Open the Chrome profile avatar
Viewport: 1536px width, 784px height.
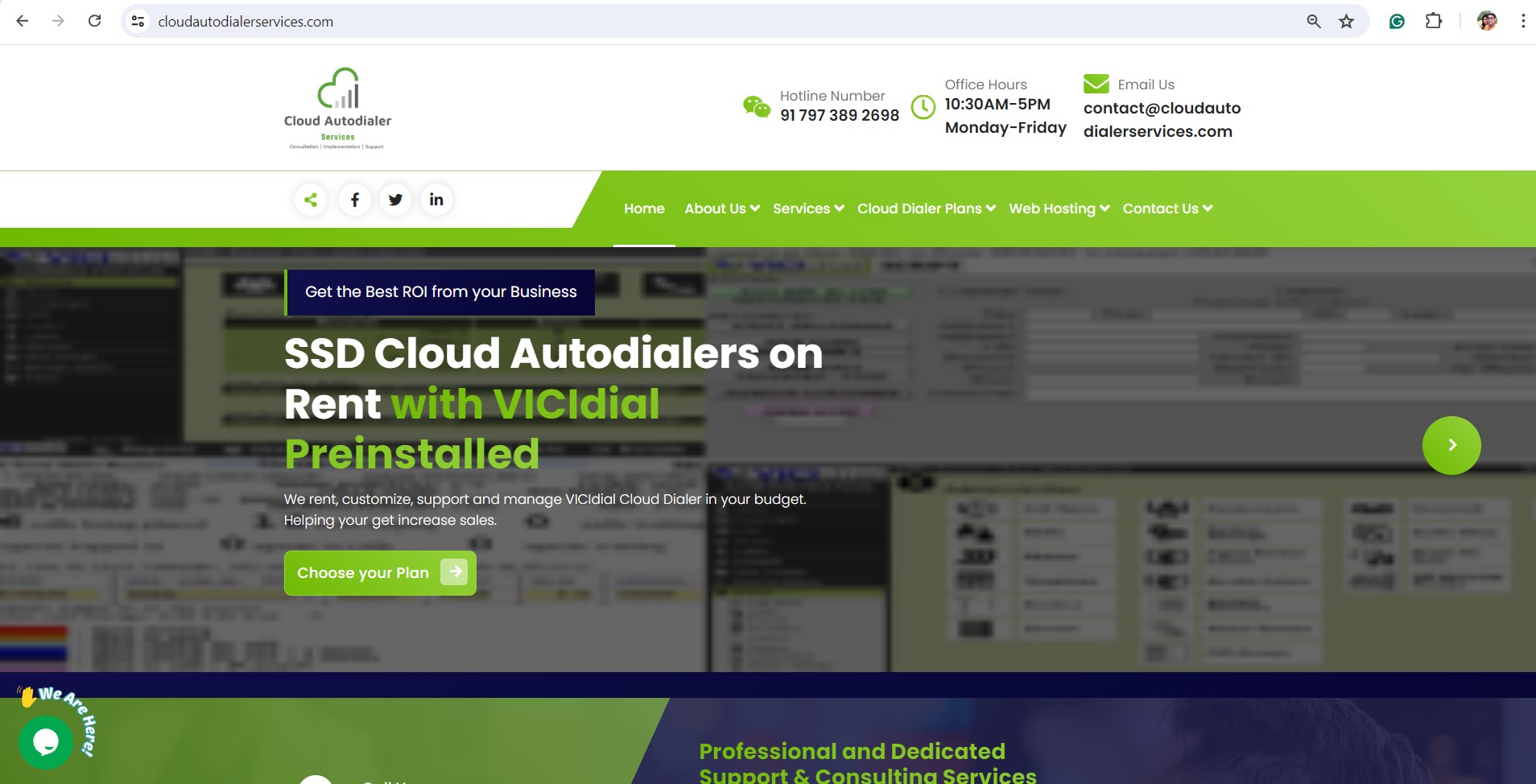pyautogui.click(x=1487, y=21)
